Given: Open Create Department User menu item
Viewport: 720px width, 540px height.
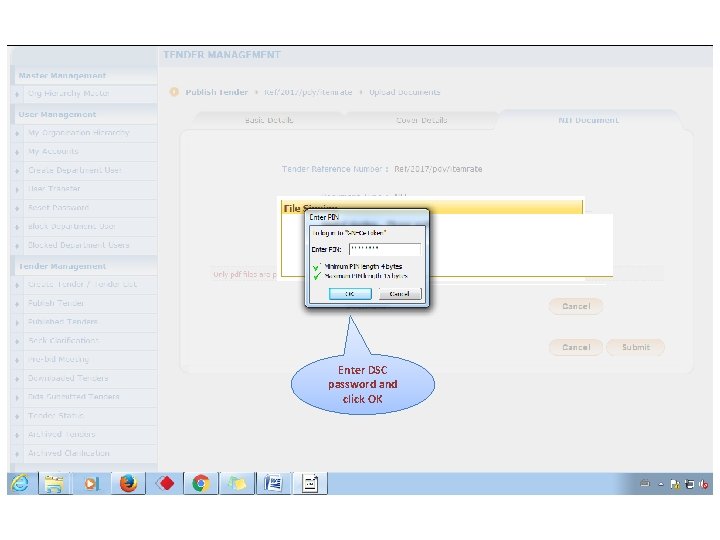Looking at the screenshot, I should [75, 170].
